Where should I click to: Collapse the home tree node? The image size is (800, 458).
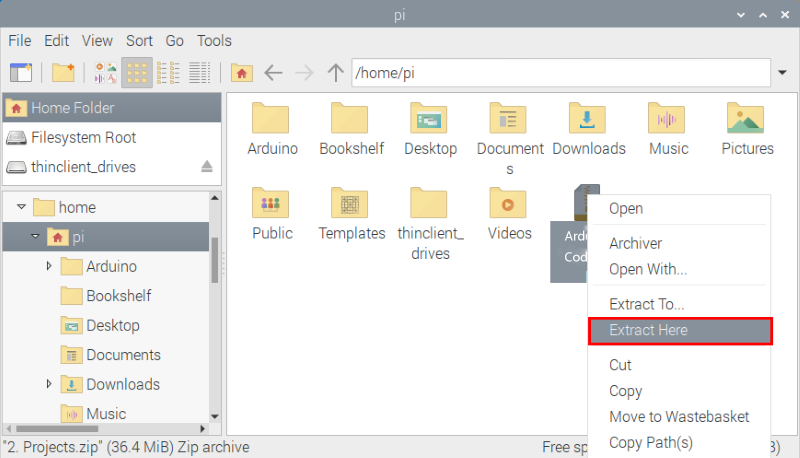21,207
